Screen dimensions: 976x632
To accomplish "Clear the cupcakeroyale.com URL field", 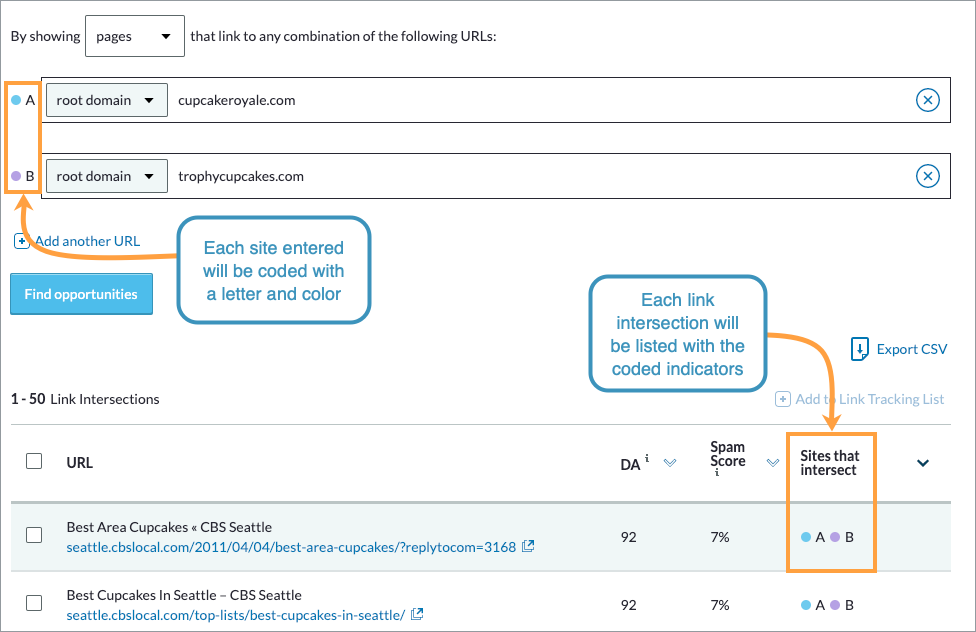I will [928, 100].
